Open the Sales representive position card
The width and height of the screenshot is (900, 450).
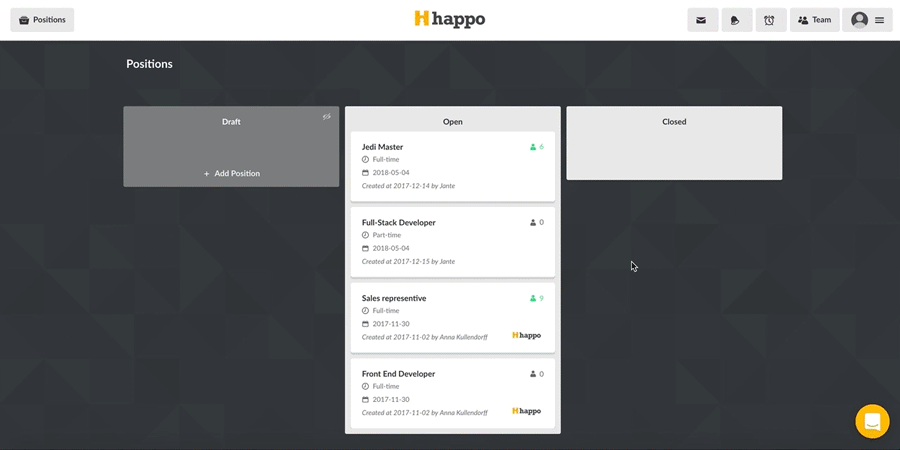tap(453, 318)
